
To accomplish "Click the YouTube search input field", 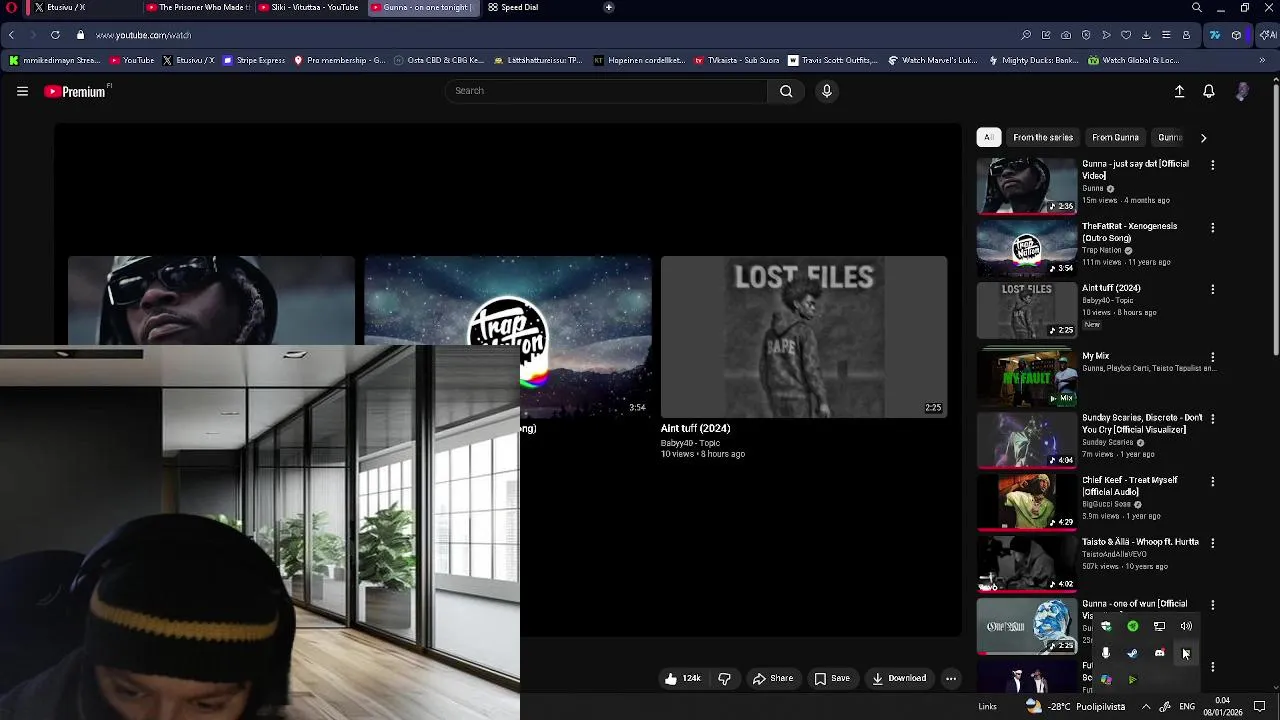I will tap(606, 91).
